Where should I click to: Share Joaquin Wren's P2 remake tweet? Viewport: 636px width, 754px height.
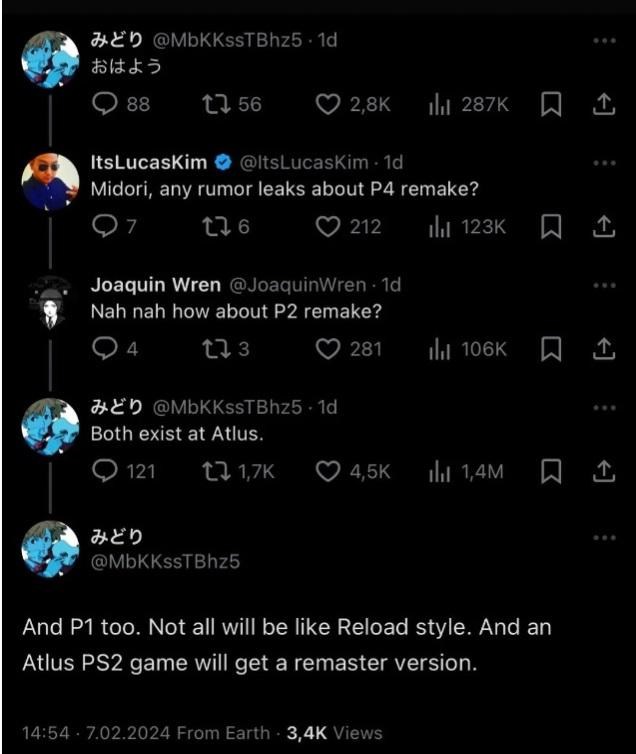[603, 349]
